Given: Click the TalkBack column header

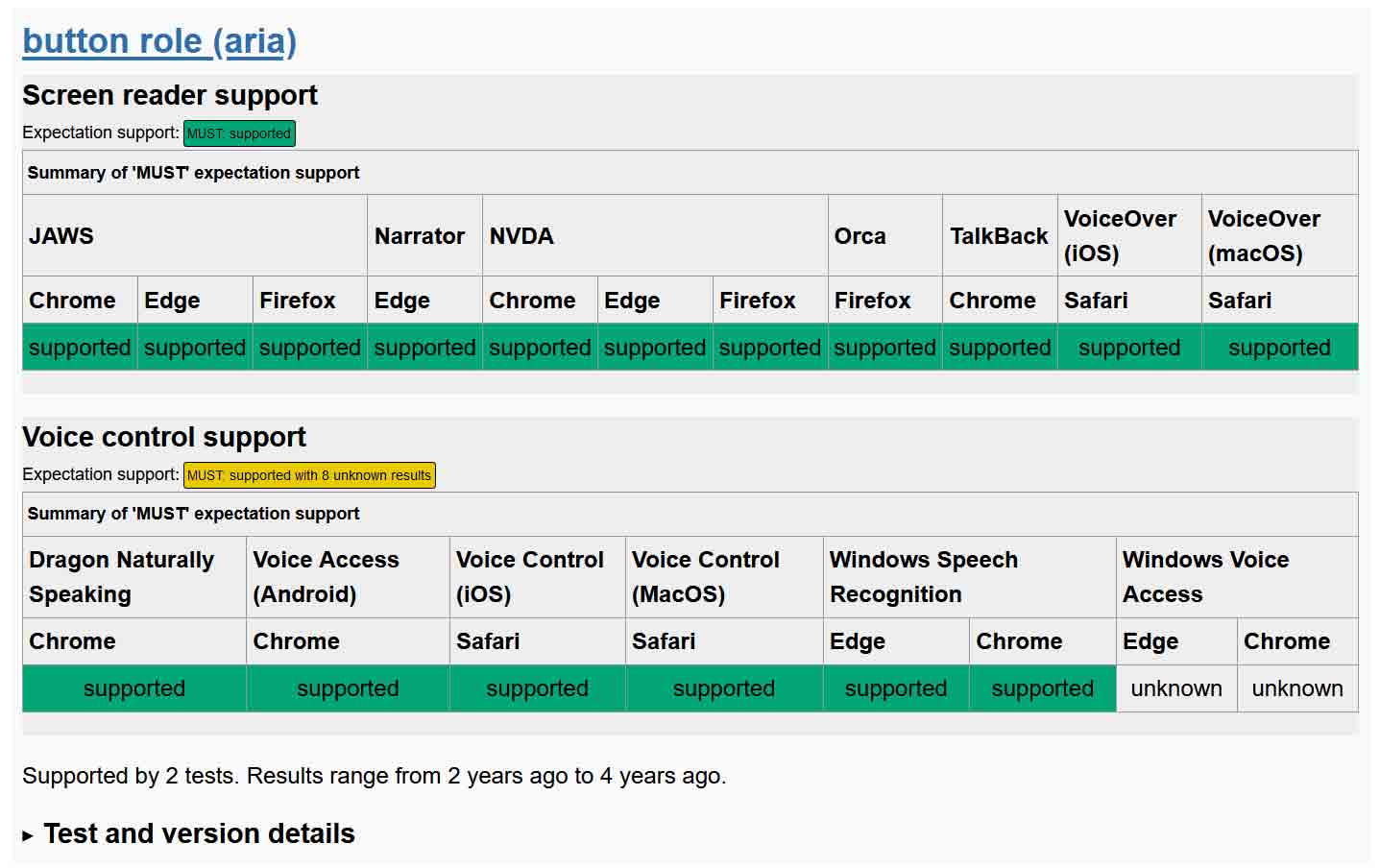Looking at the screenshot, I should pyautogui.click(x=1001, y=236).
